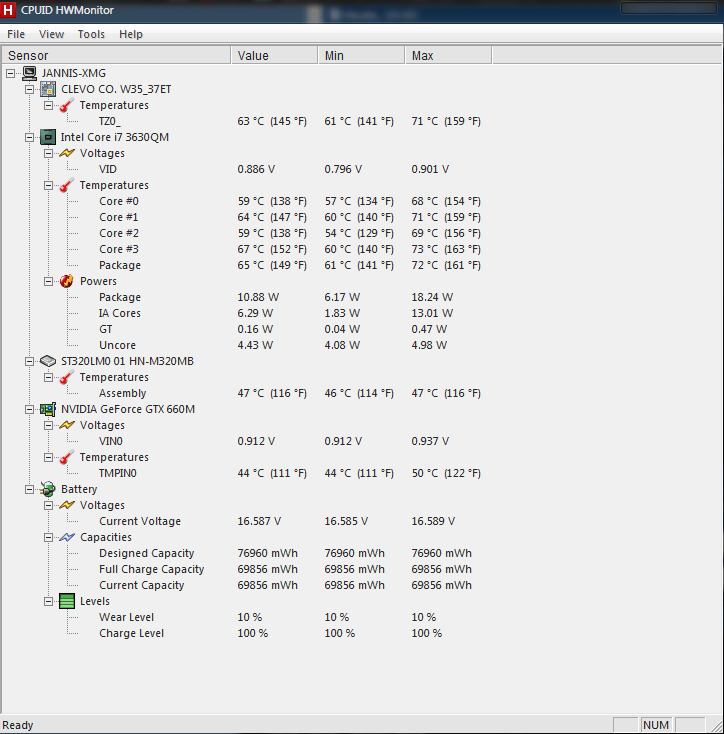Viewport: 724px width, 734px height.
Task: Click the Levels green bars icon
Action: [67, 601]
